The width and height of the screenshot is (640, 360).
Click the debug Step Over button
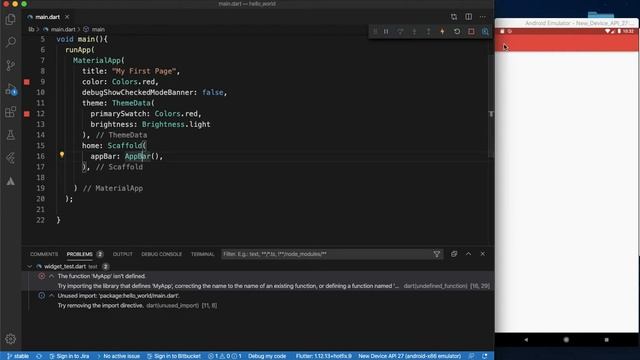[400, 31]
